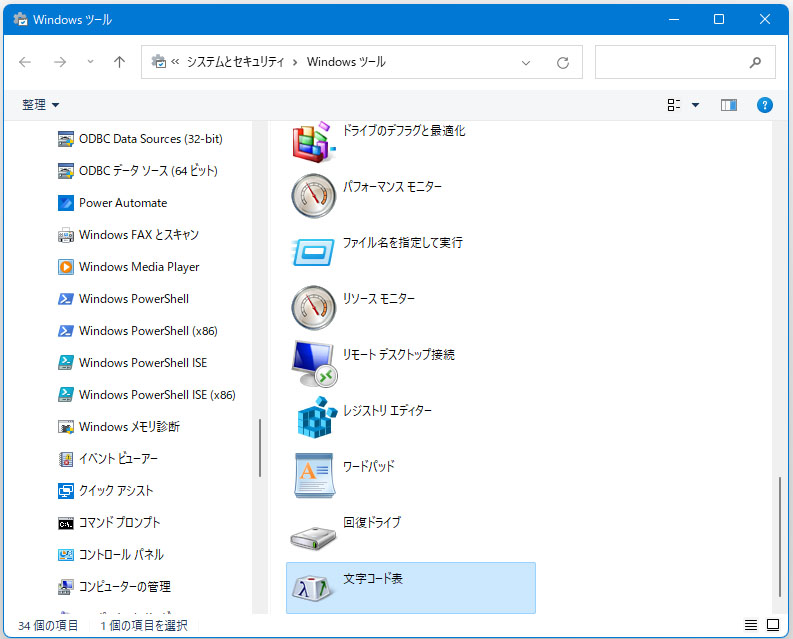Viewport: 793px width, 639px height.
Task: Click the Windows メモリ診断 icon
Action: tap(65, 427)
